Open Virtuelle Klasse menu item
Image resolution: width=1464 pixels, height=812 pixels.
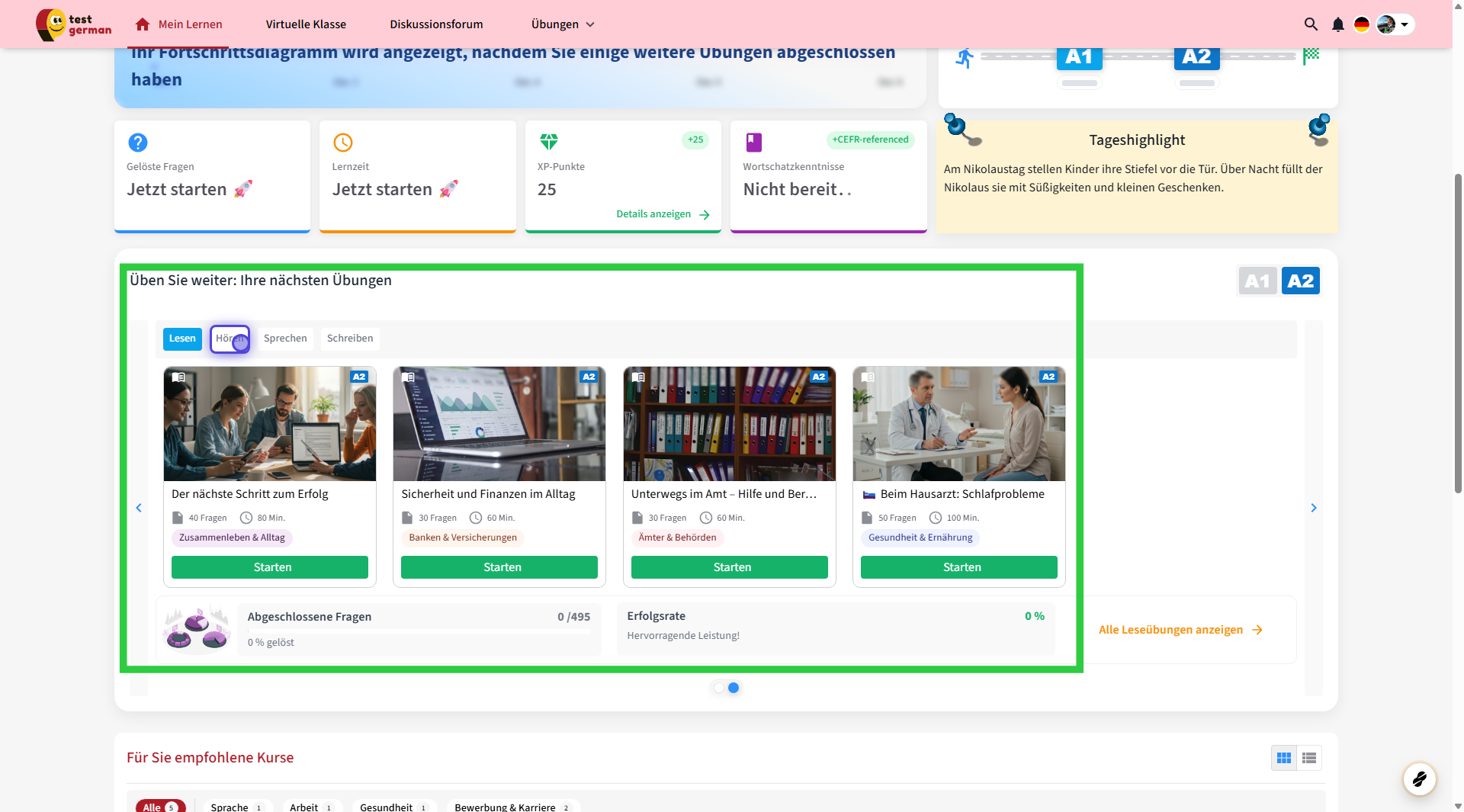click(x=306, y=24)
